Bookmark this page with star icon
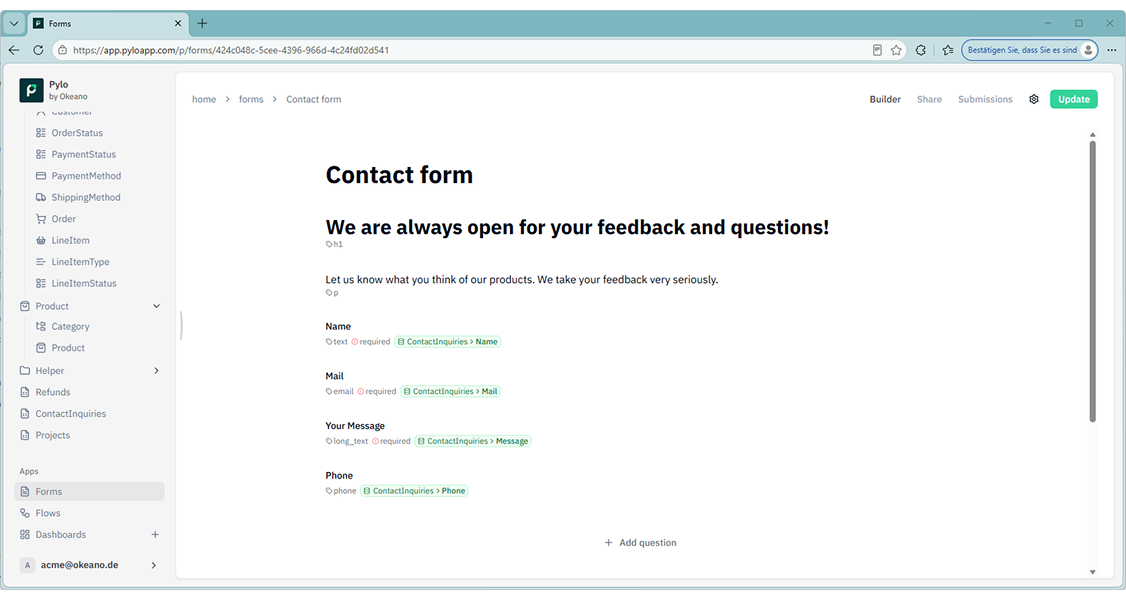Viewport: 1126px width, 600px height. [x=896, y=50]
